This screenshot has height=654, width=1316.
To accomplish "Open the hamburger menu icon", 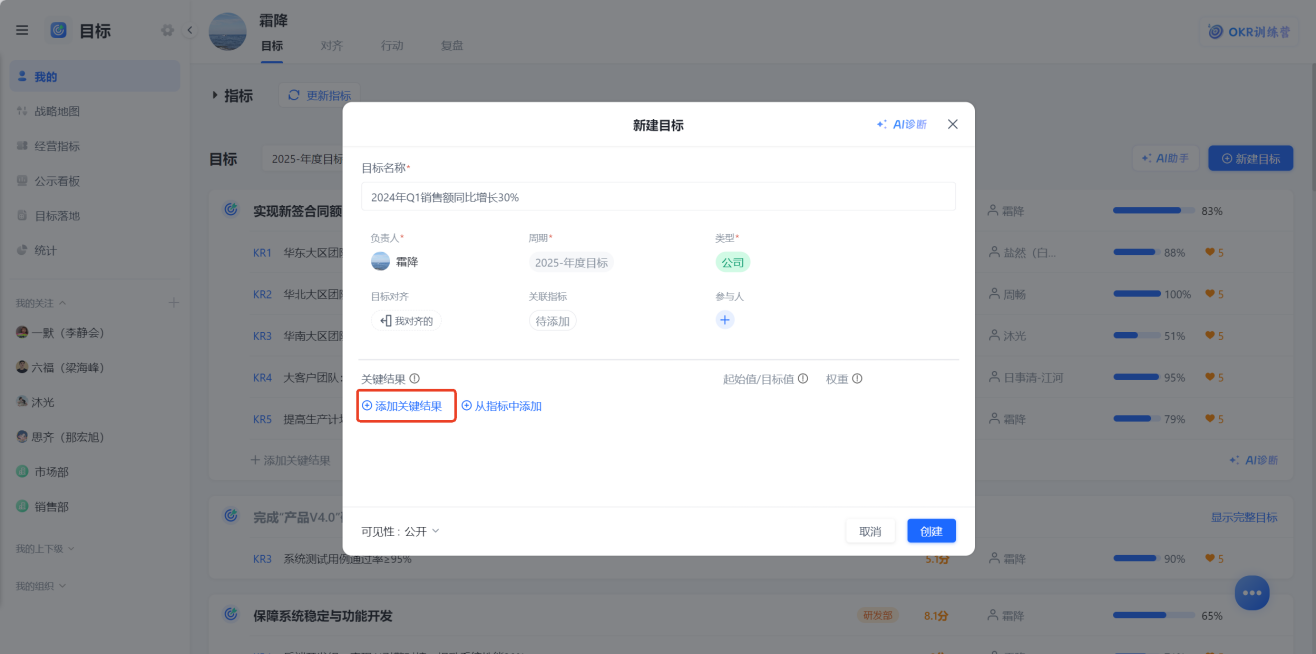I will coord(22,30).
